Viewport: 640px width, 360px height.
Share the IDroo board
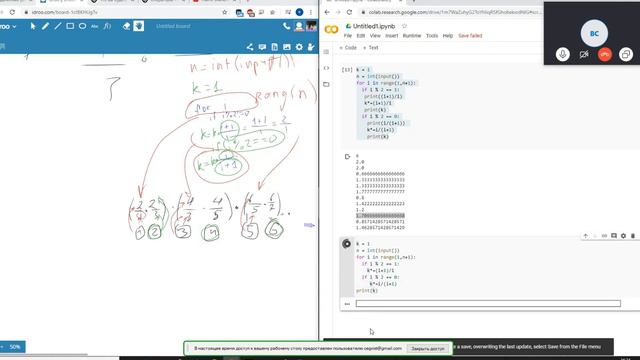[x=250, y=47]
